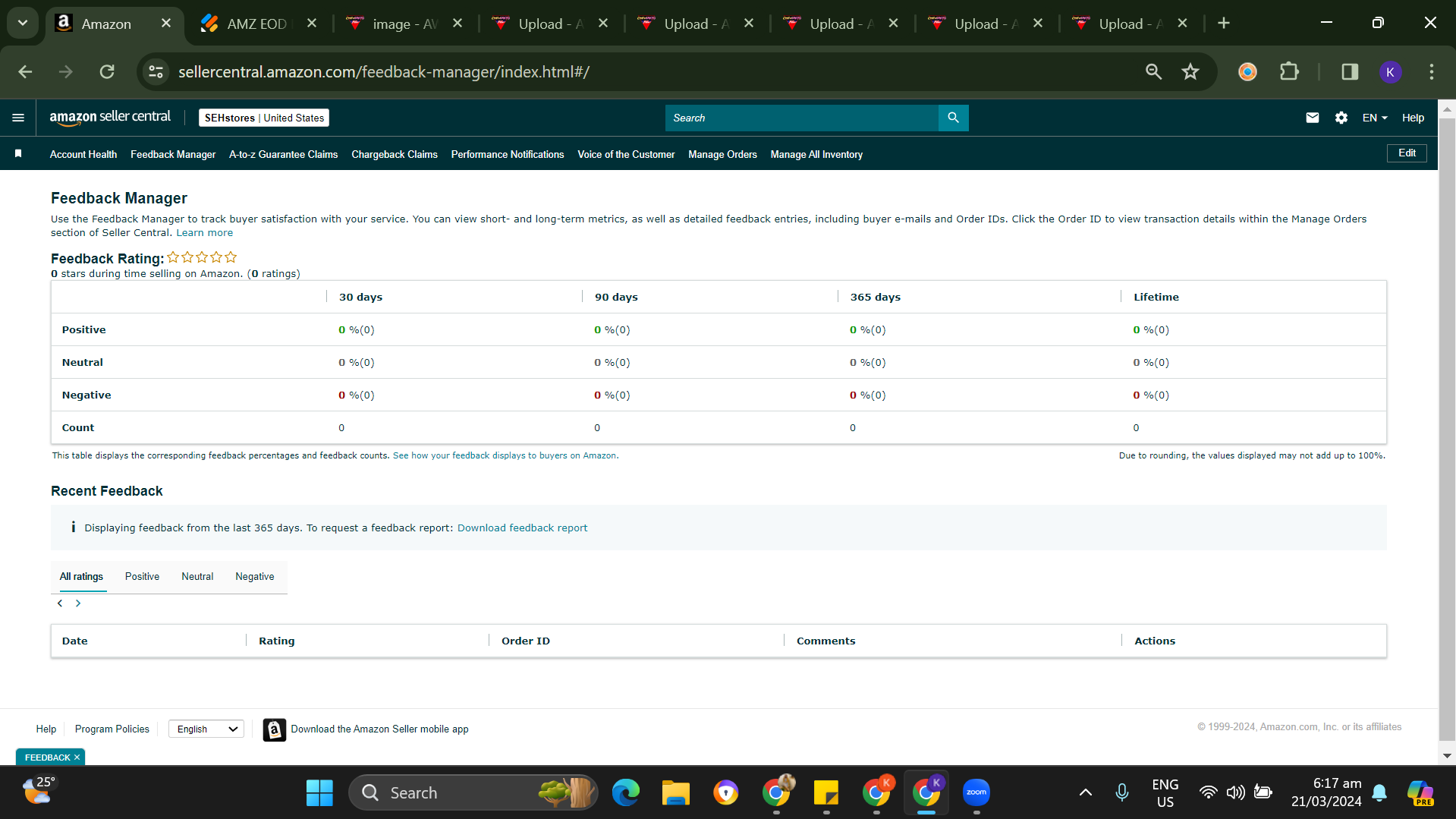The height and width of the screenshot is (819, 1456).
Task: Open A-to-z Guarantee Claims page
Action: click(283, 154)
